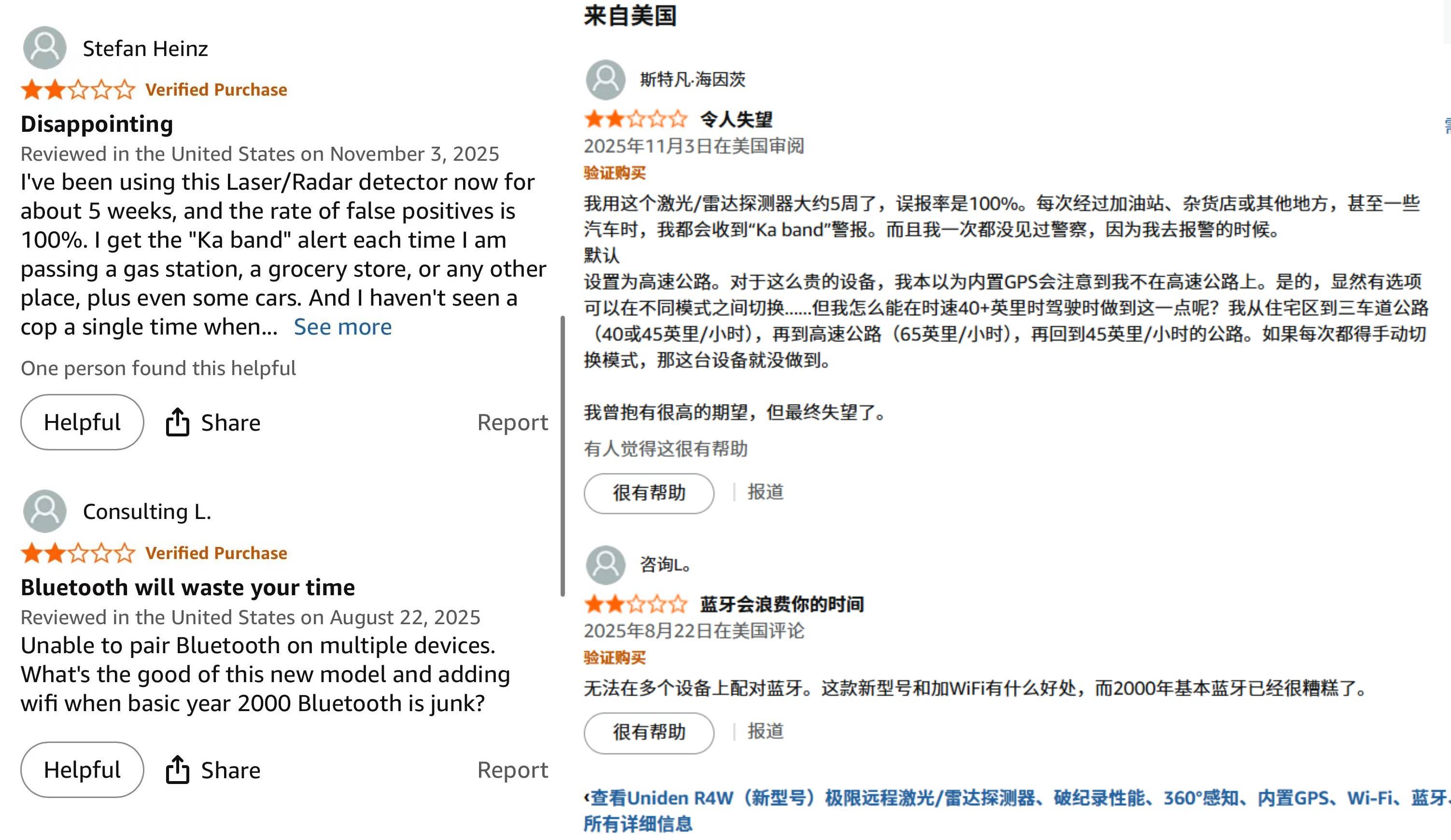Click share icon under Disappointing review

coord(177,422)
